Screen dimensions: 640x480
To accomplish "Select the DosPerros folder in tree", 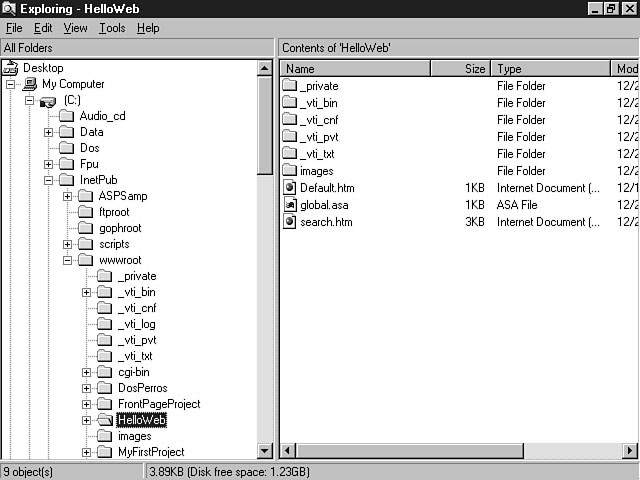I will [142, 388].
